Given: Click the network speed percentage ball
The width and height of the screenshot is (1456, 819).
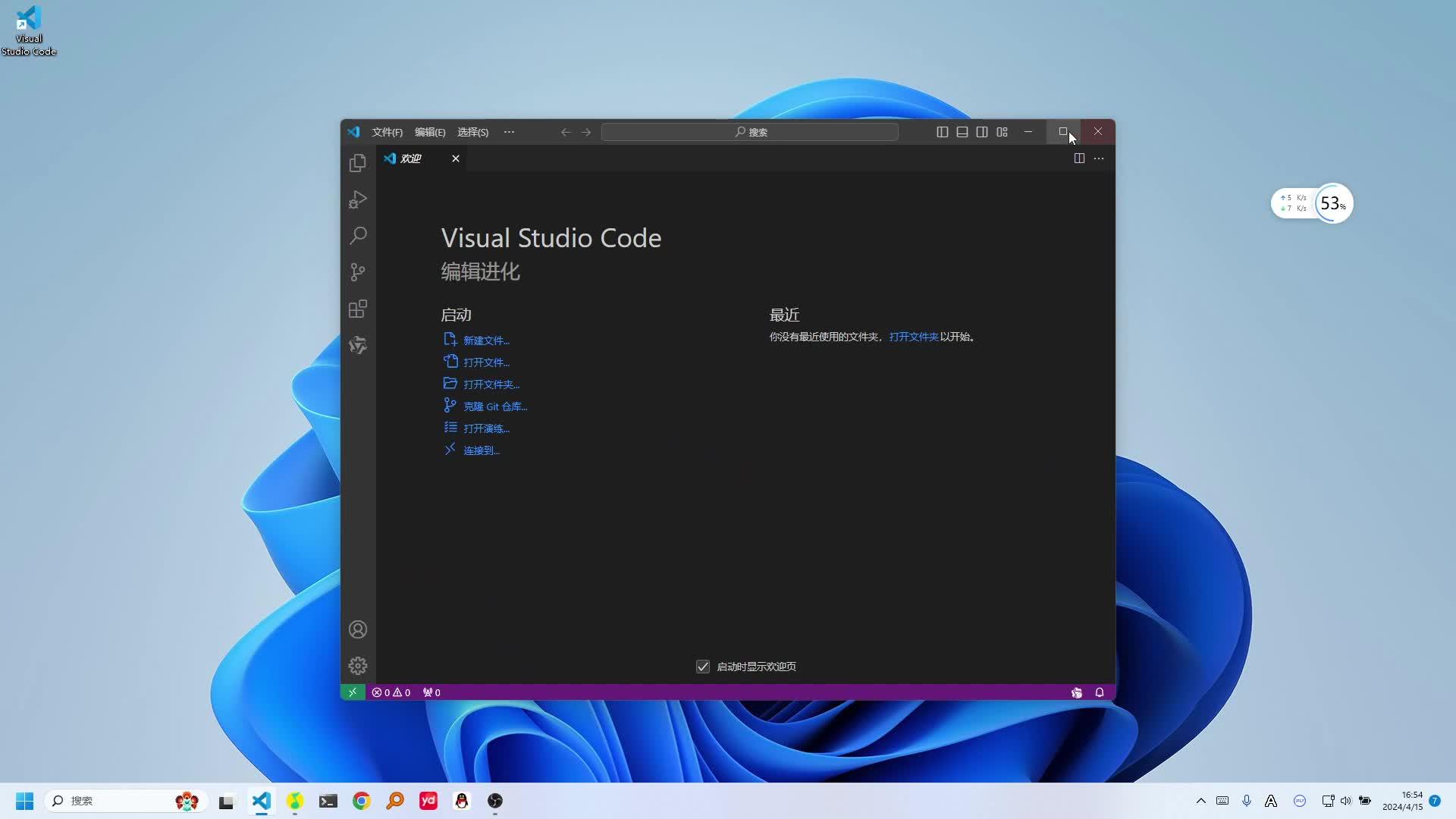Looking at the screenshot, I should pos(1332,202).
